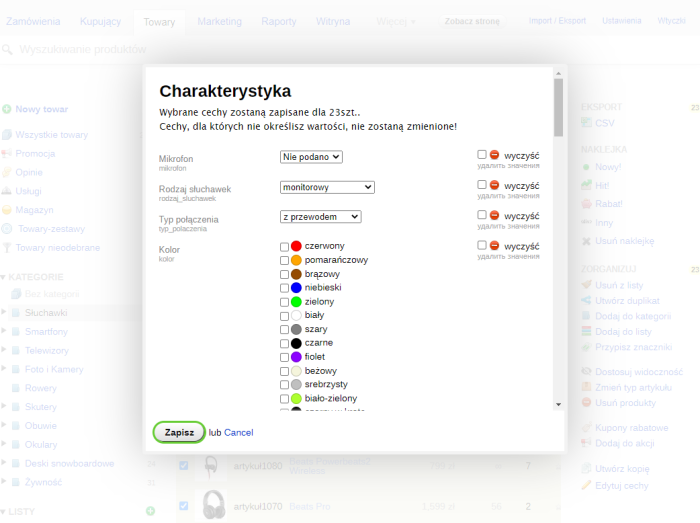Open the Rodzaj słuchawek dropdown set to monitorowy
700x523 pixels.
click(327, 187)
